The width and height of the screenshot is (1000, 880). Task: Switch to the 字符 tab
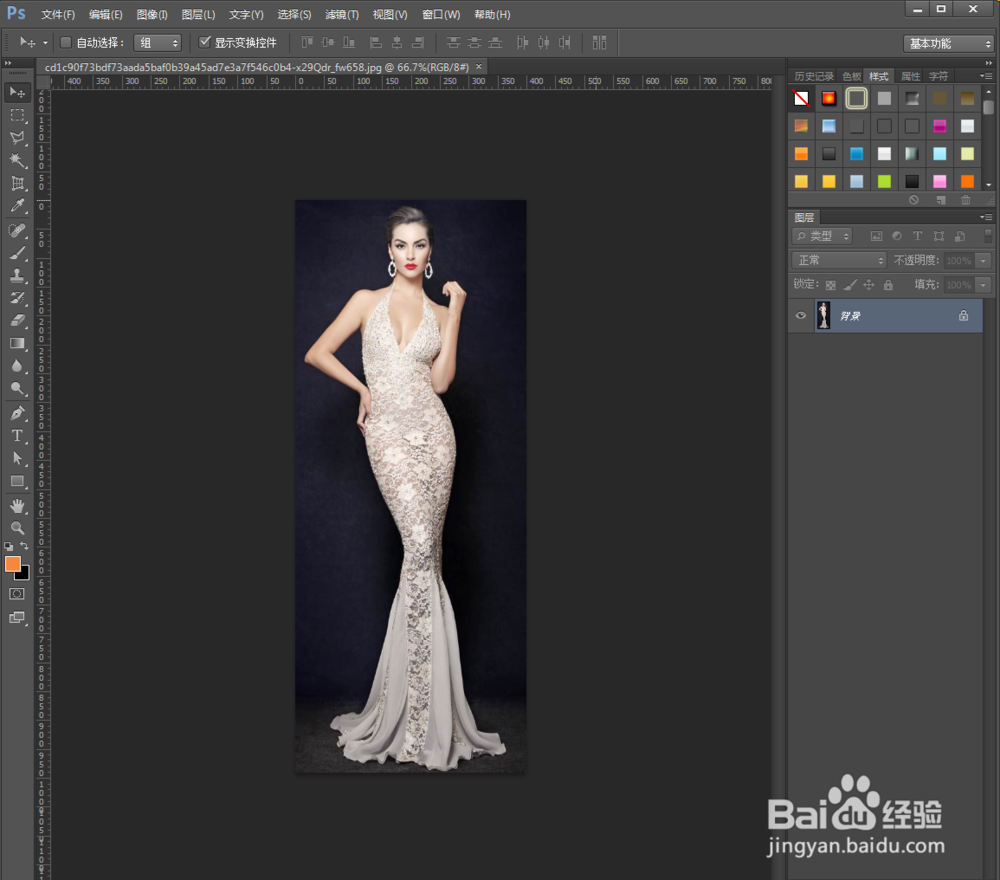tap(938, 77)
